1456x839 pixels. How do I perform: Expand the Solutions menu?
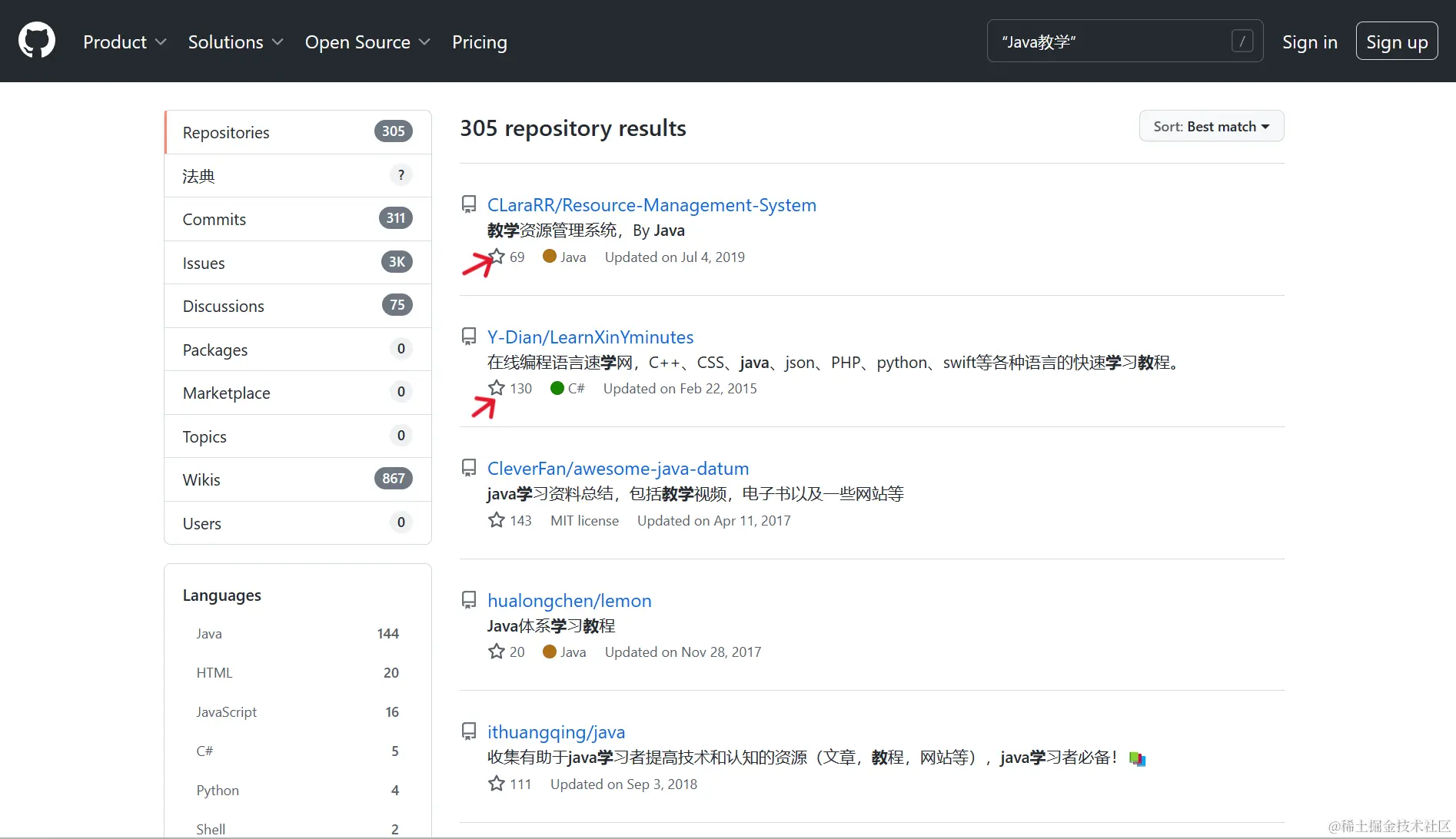[x=235, y=42]
